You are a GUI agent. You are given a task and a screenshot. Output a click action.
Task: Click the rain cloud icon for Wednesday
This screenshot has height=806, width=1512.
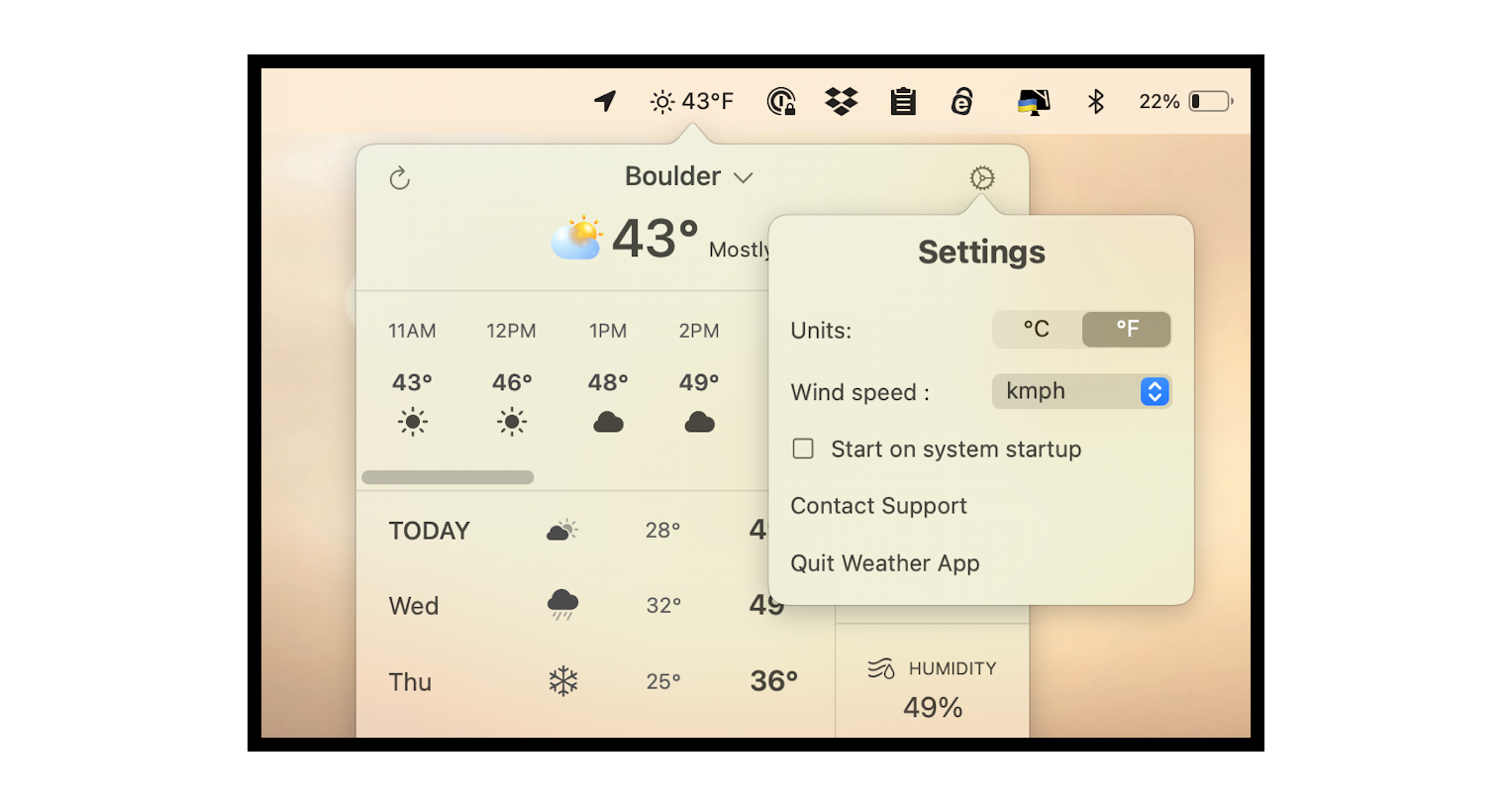[x=562, y=605]
